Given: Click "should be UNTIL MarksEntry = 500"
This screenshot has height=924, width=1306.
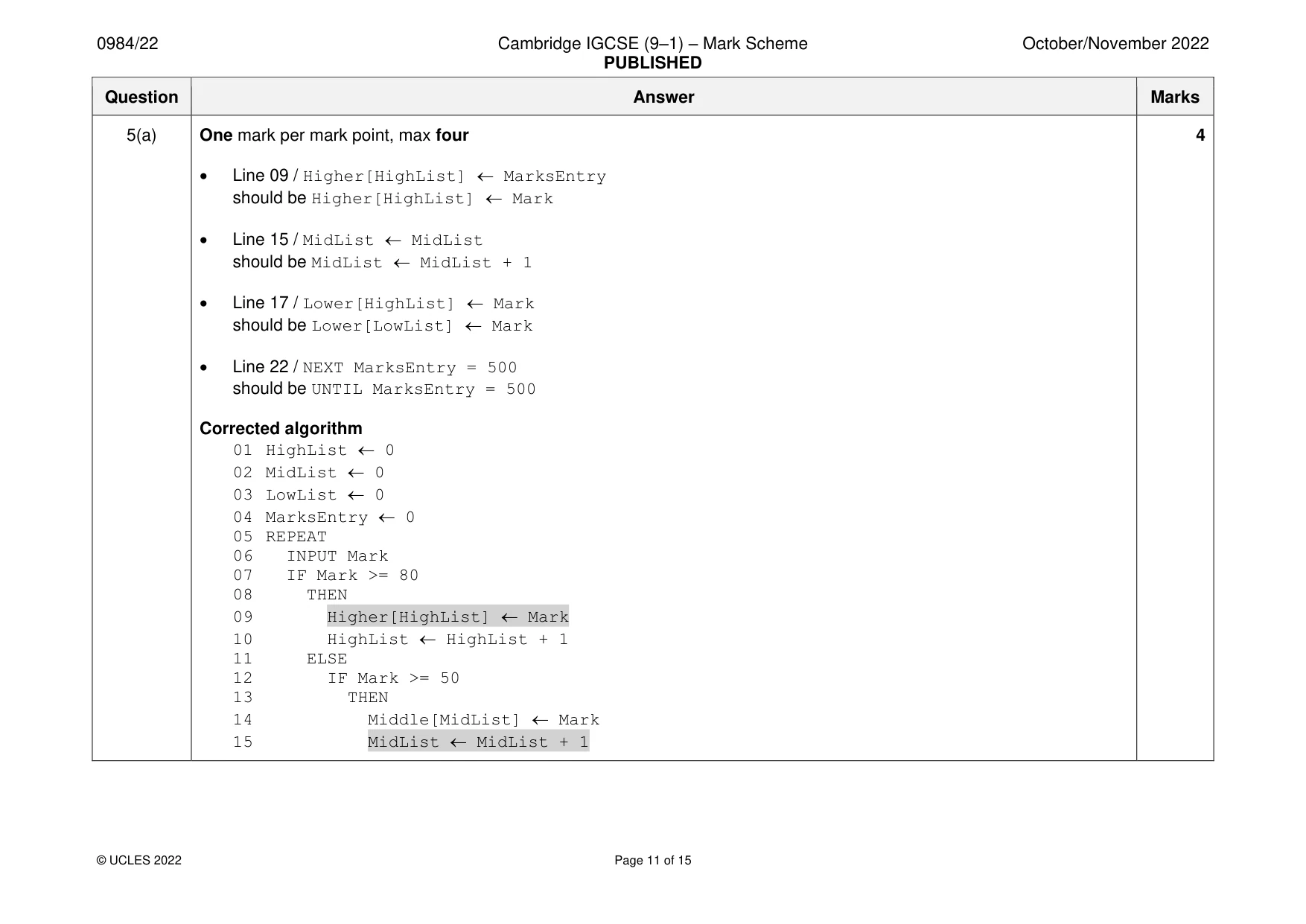Looking at the screenshot, I should 384,389.
